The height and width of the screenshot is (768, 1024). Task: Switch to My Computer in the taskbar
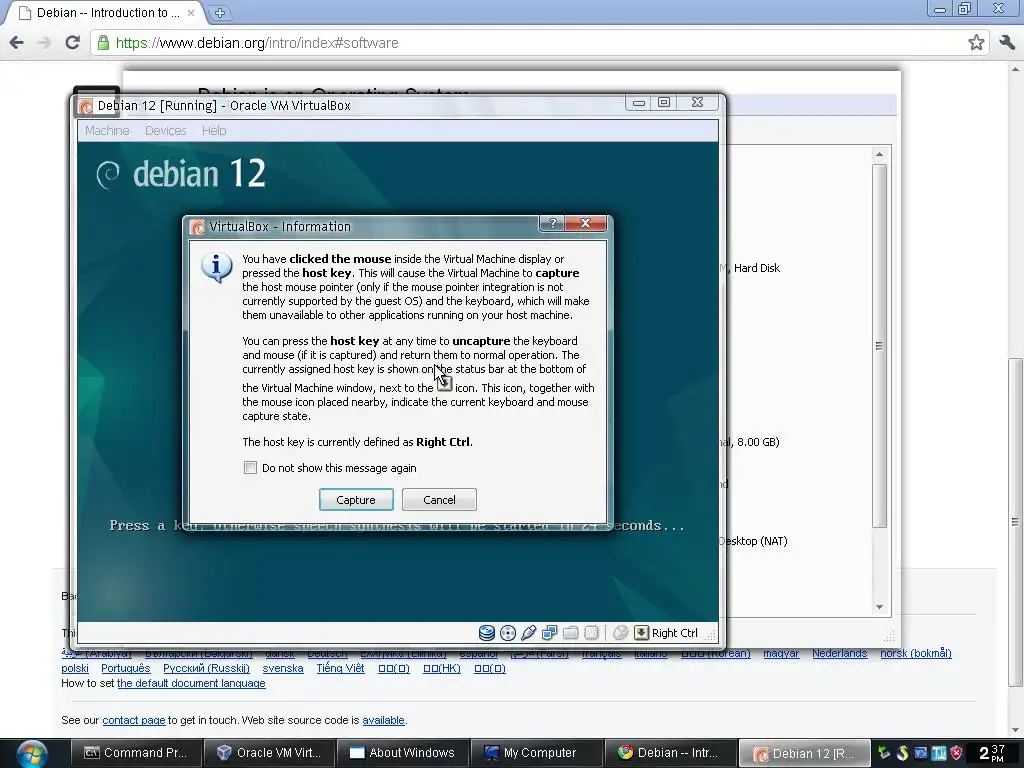coord(536,753)
